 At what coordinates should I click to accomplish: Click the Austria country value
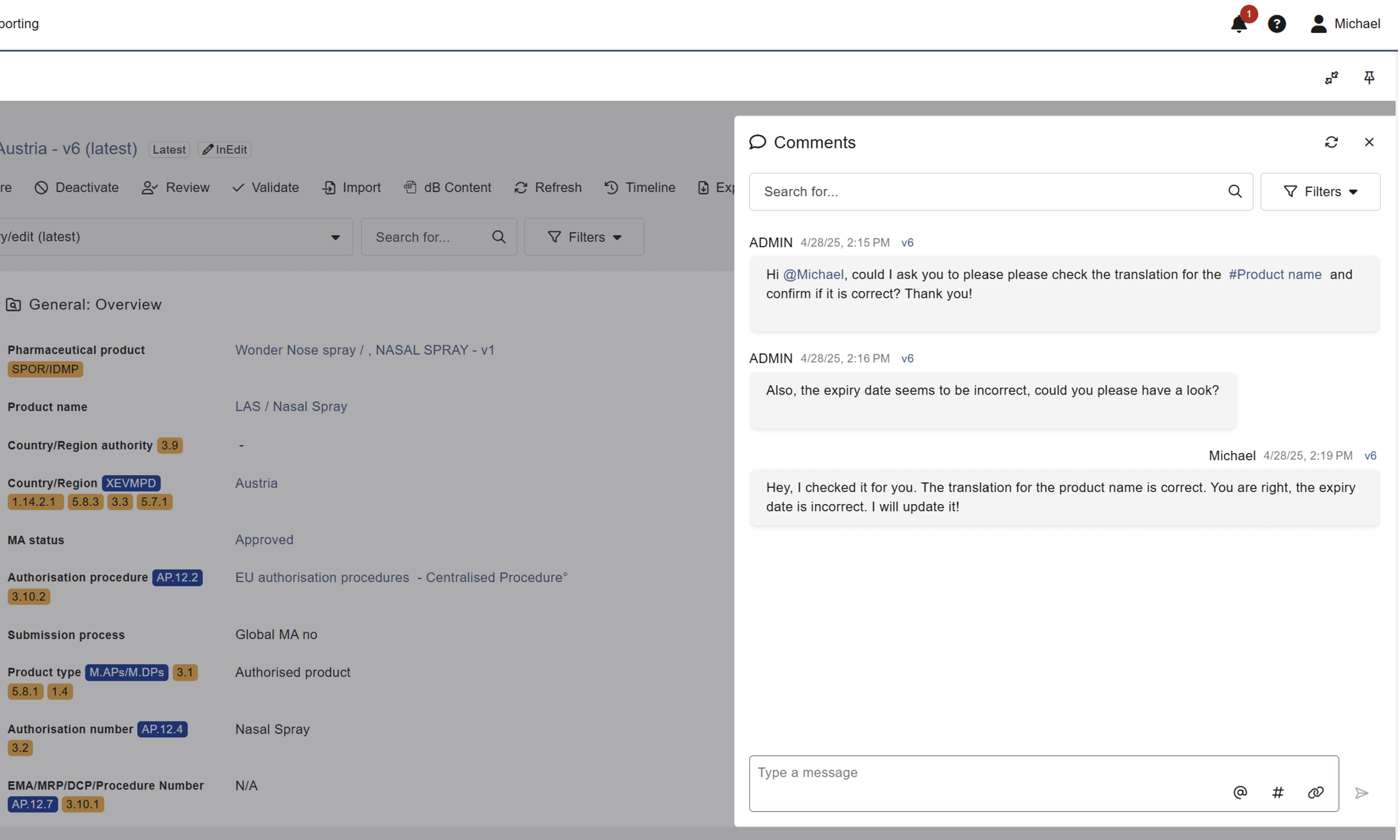click(256, 483)
